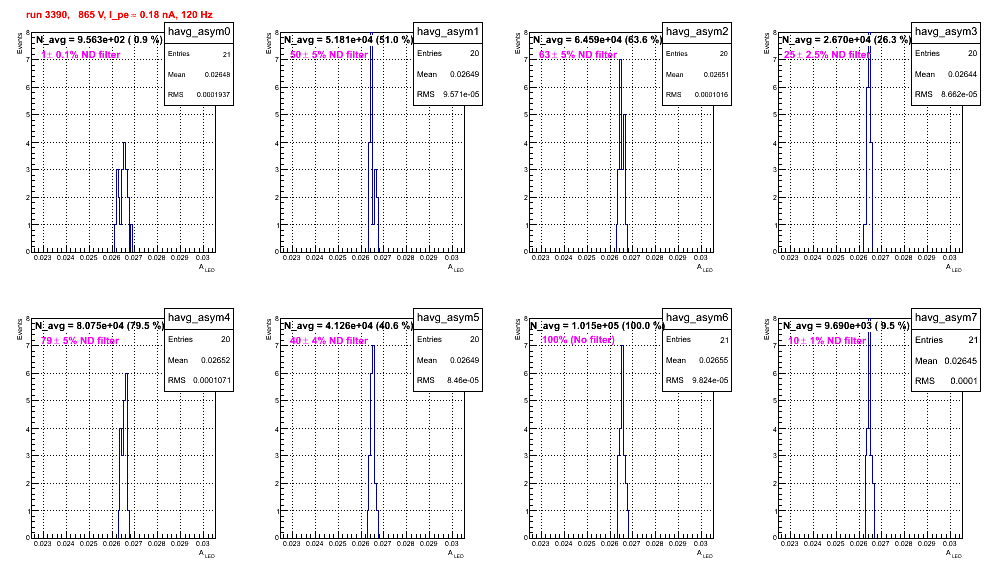Viewport: 996px width, 572px height.
Task: Click the red run 3390 header text
Action: click(119, 15)
